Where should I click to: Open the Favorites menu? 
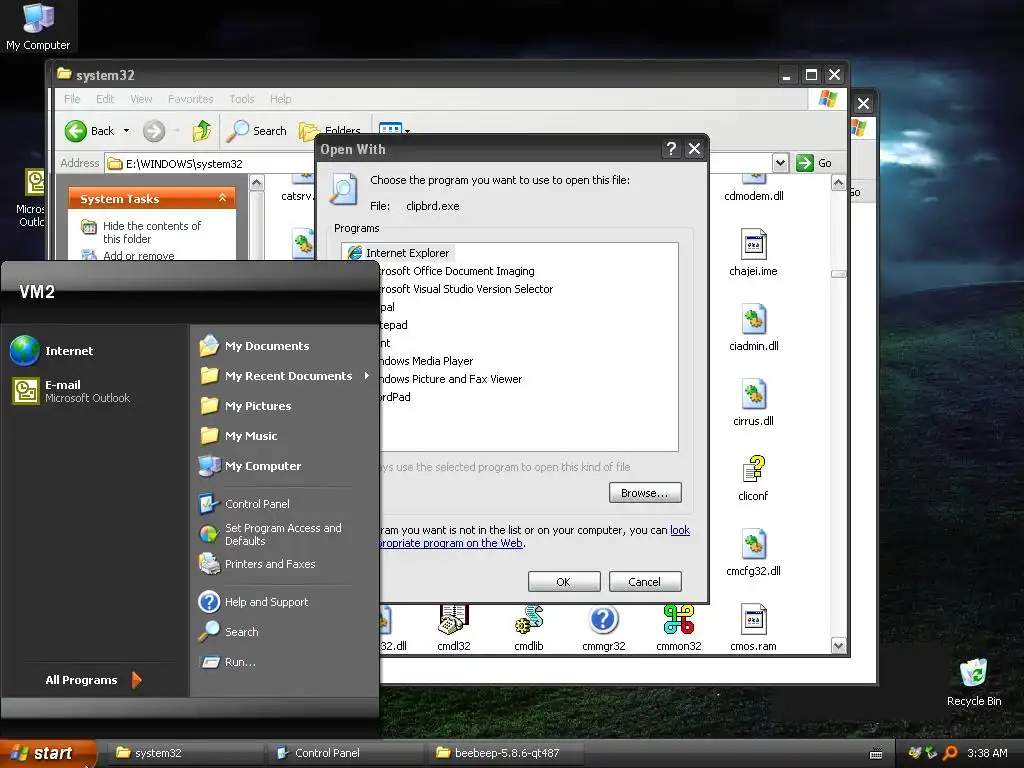191,99
